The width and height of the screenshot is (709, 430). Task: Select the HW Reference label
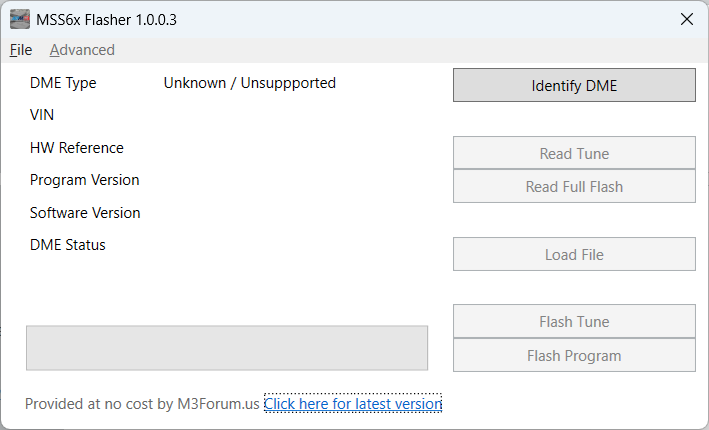(77, 148)
